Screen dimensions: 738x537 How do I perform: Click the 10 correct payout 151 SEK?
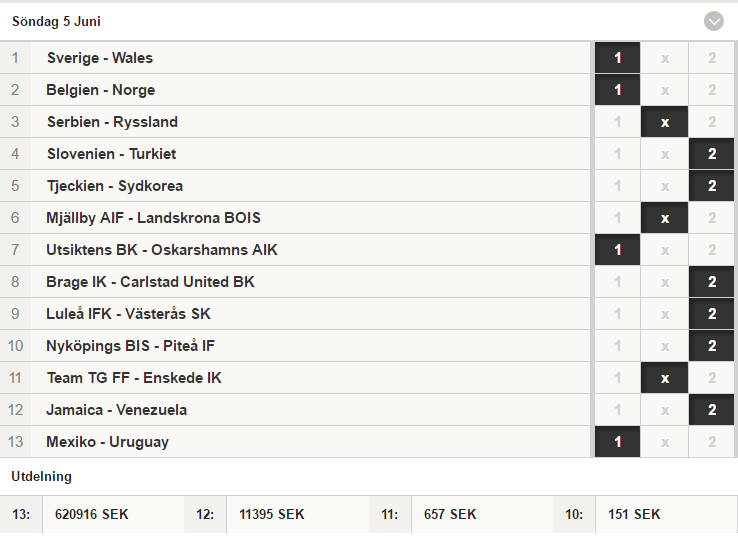[634, 515]
